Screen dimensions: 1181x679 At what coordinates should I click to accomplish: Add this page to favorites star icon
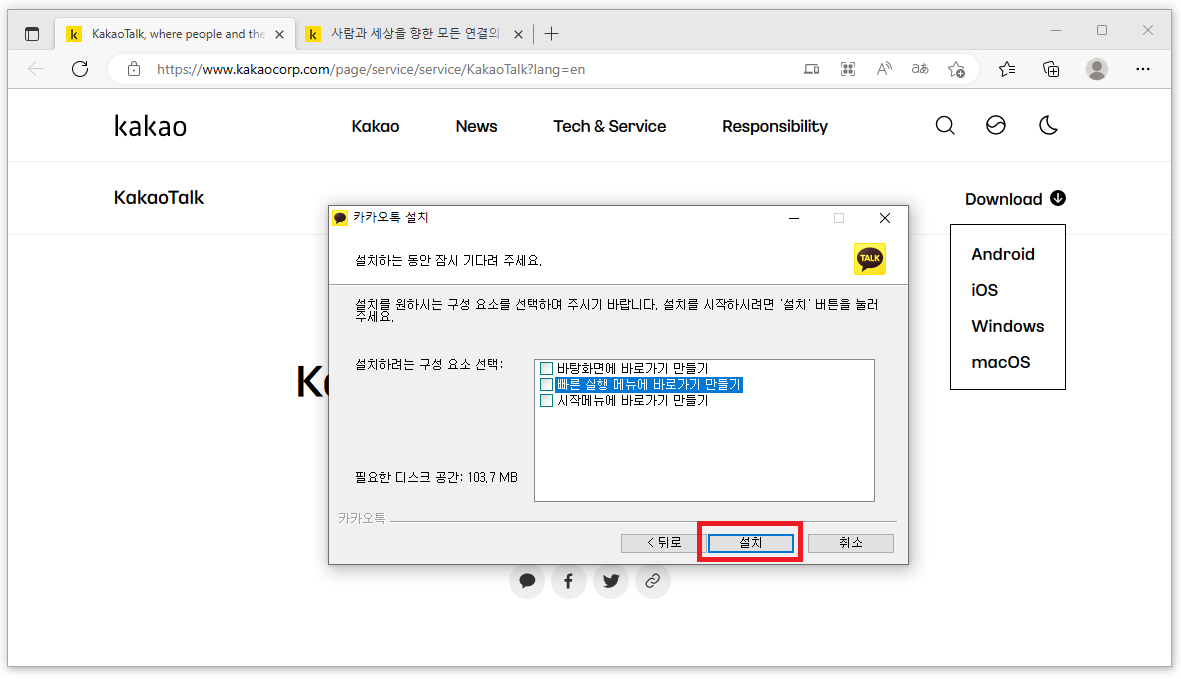coord(957,69)
